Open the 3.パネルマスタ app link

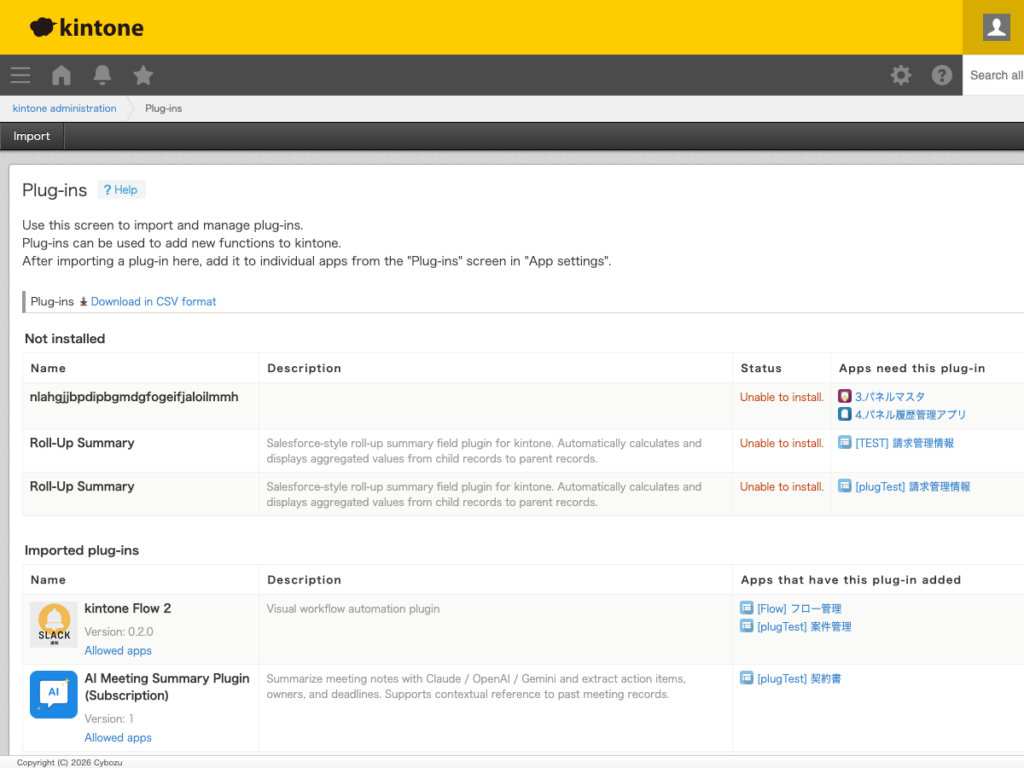pyautogui.click(x=889, y=397)
